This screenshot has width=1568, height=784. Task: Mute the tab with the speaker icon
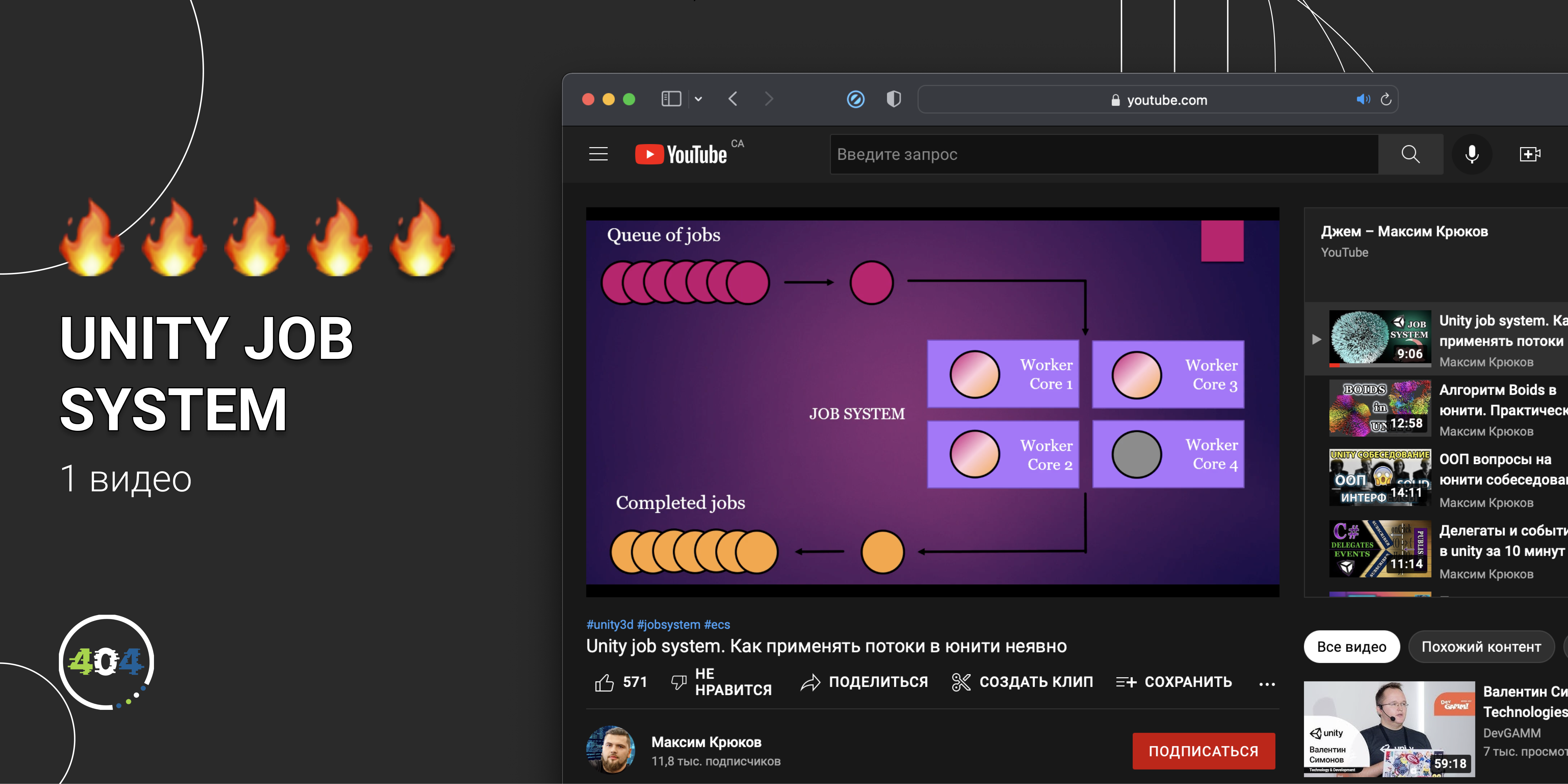coord(1363,99)
